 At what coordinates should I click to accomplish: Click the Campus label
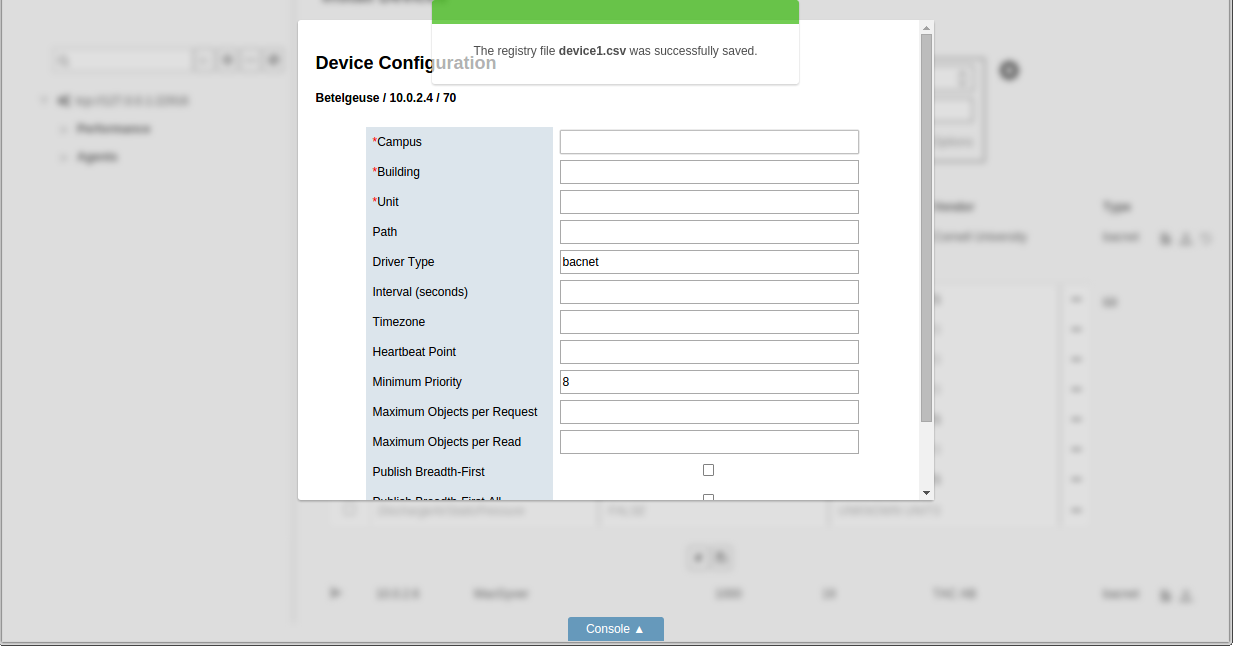(397, 142)
